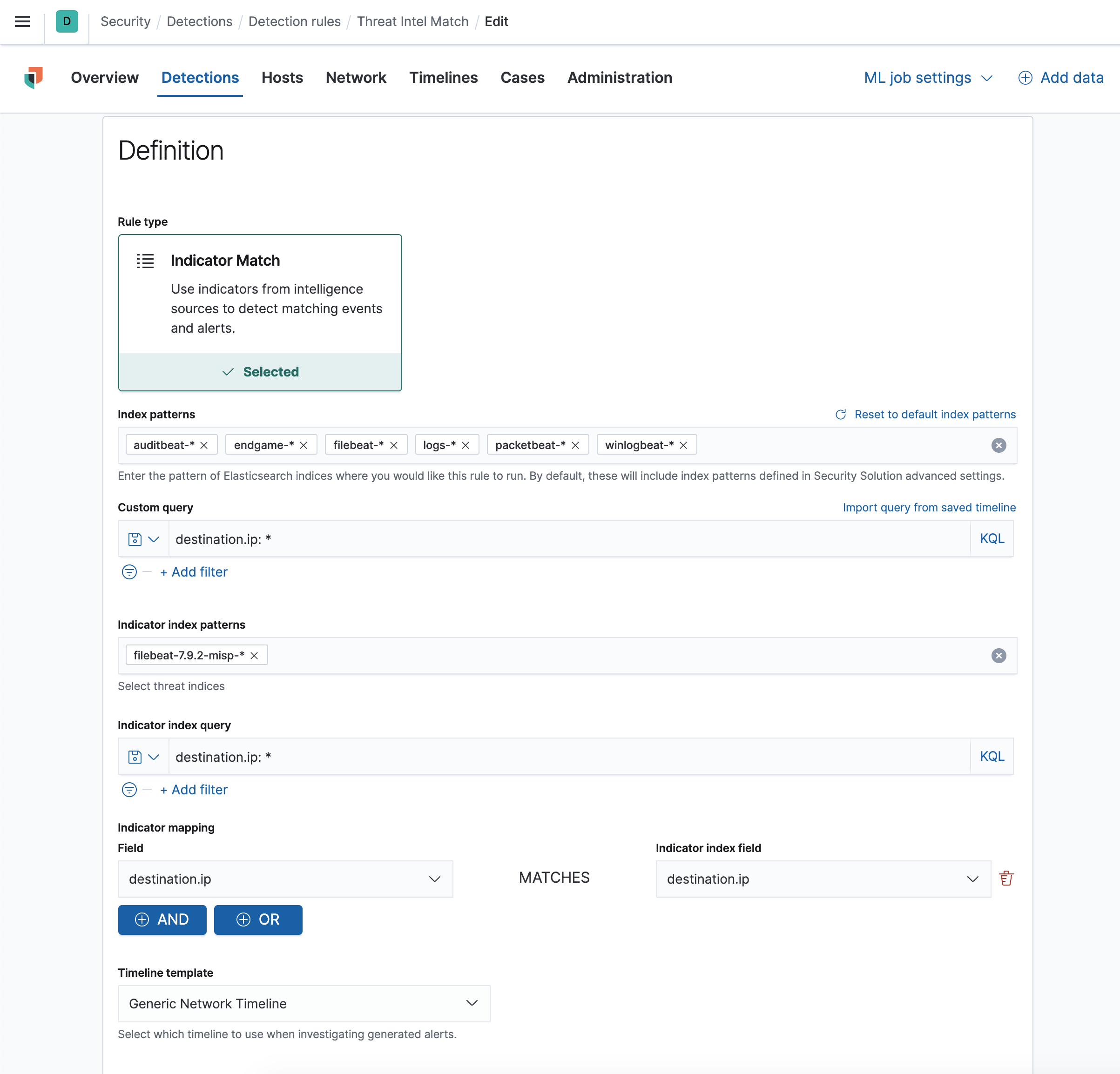Click the AND mapping button
1120x1074 pixels.
pos(162,919)
